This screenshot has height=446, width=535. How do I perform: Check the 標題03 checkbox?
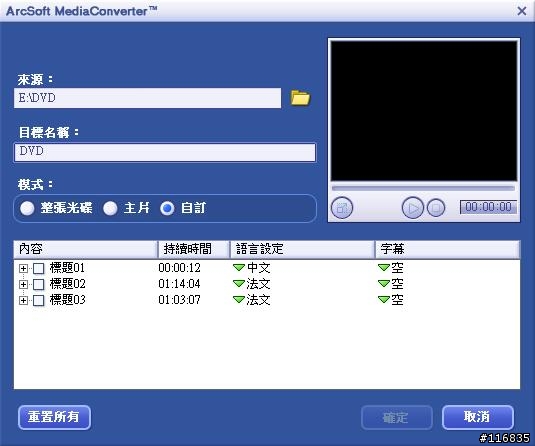tap(39, 300)
